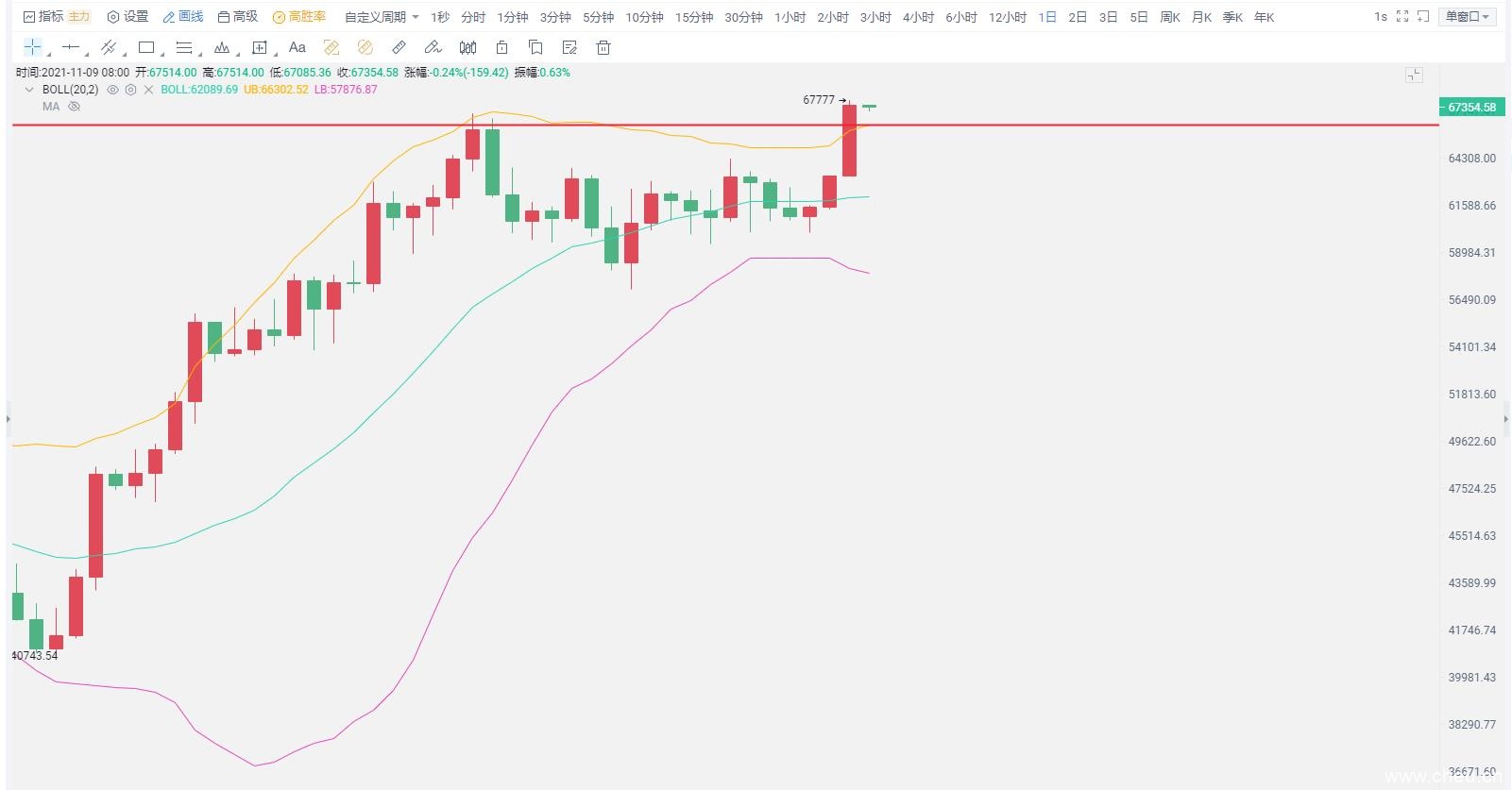Select the horizontal lines (Fibonacci) tool
The width and height of the screenshot is (1512, 790).
(x=184, y=47)
